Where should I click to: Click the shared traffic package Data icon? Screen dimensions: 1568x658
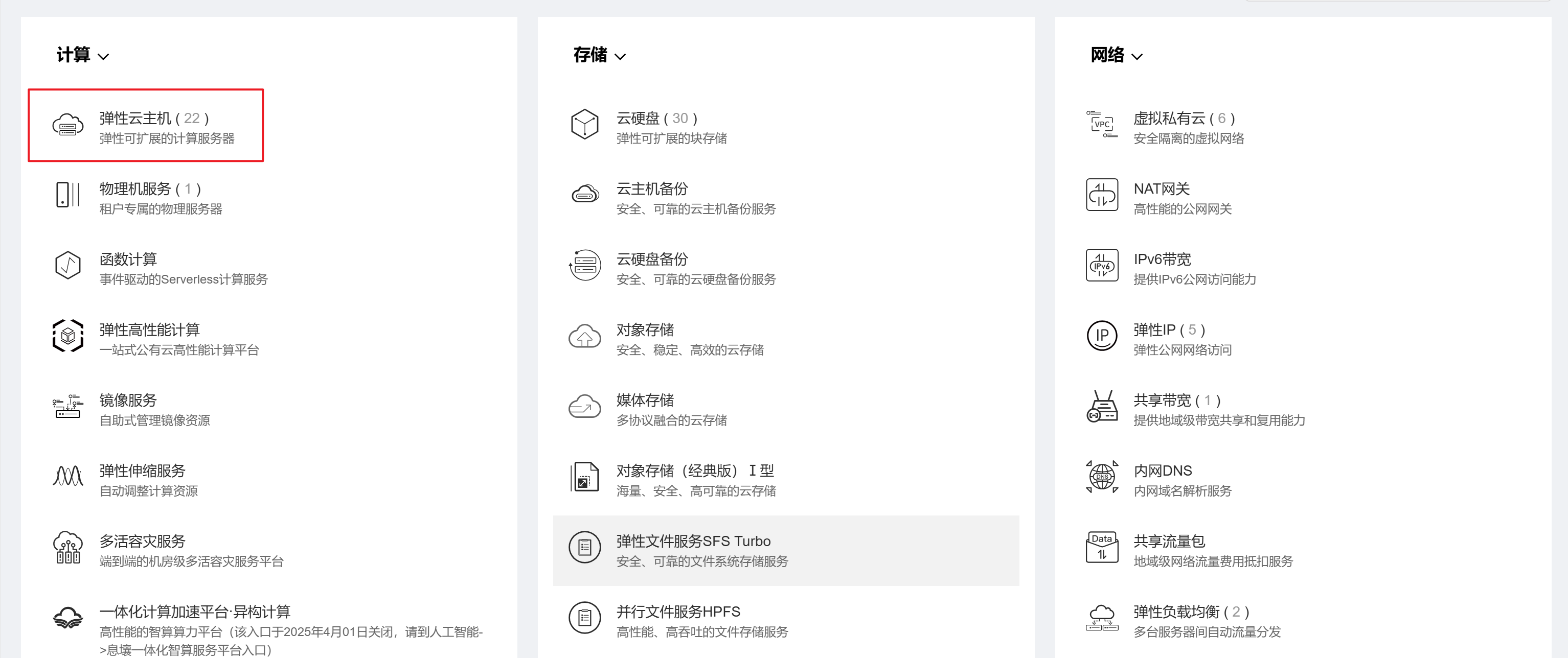pyautogui.click(x=1102, y=547)
